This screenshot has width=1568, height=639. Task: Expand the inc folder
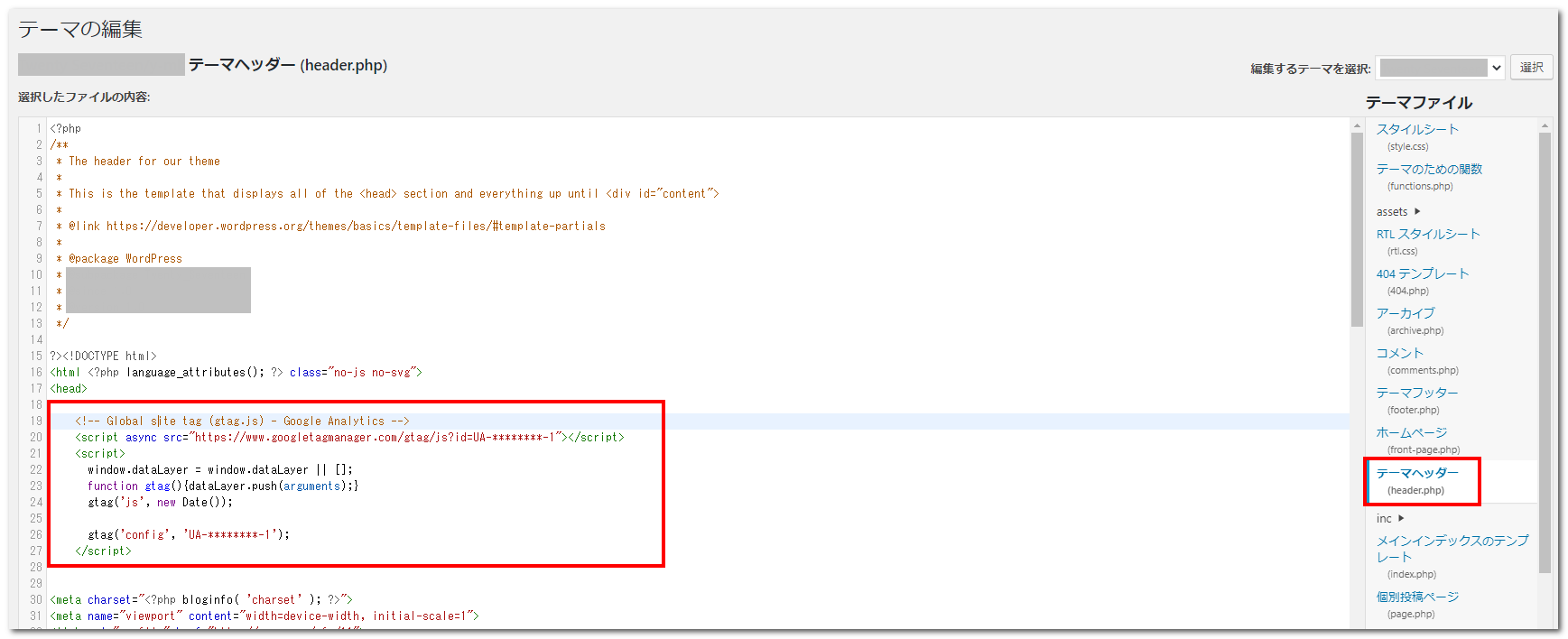coord(1390,519)
